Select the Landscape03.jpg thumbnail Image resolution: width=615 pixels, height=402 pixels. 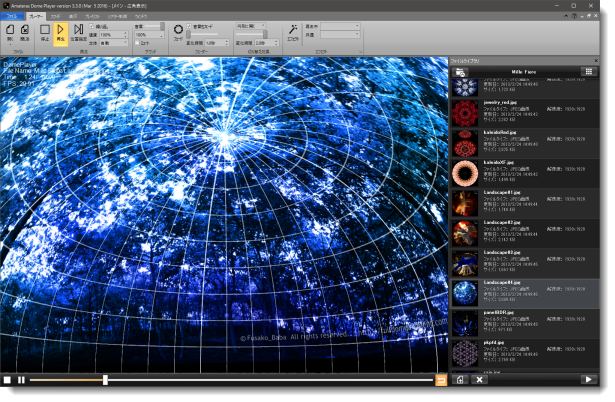click(x=465, y=264)
